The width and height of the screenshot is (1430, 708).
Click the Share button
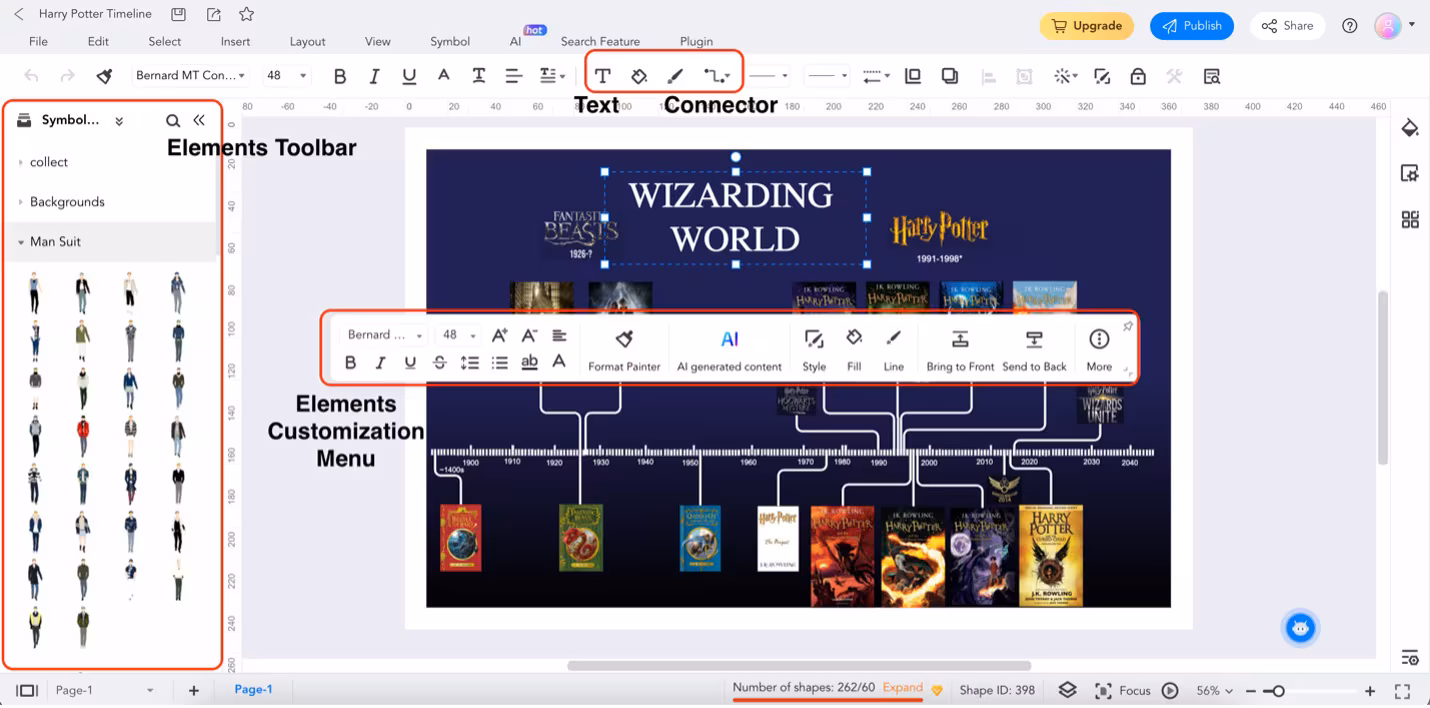1287,26
